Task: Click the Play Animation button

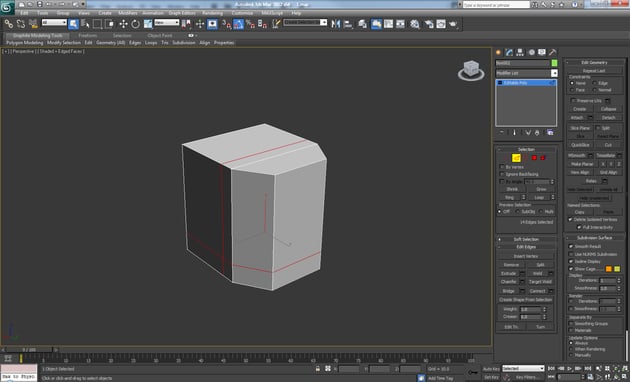Action: point(569,368)
